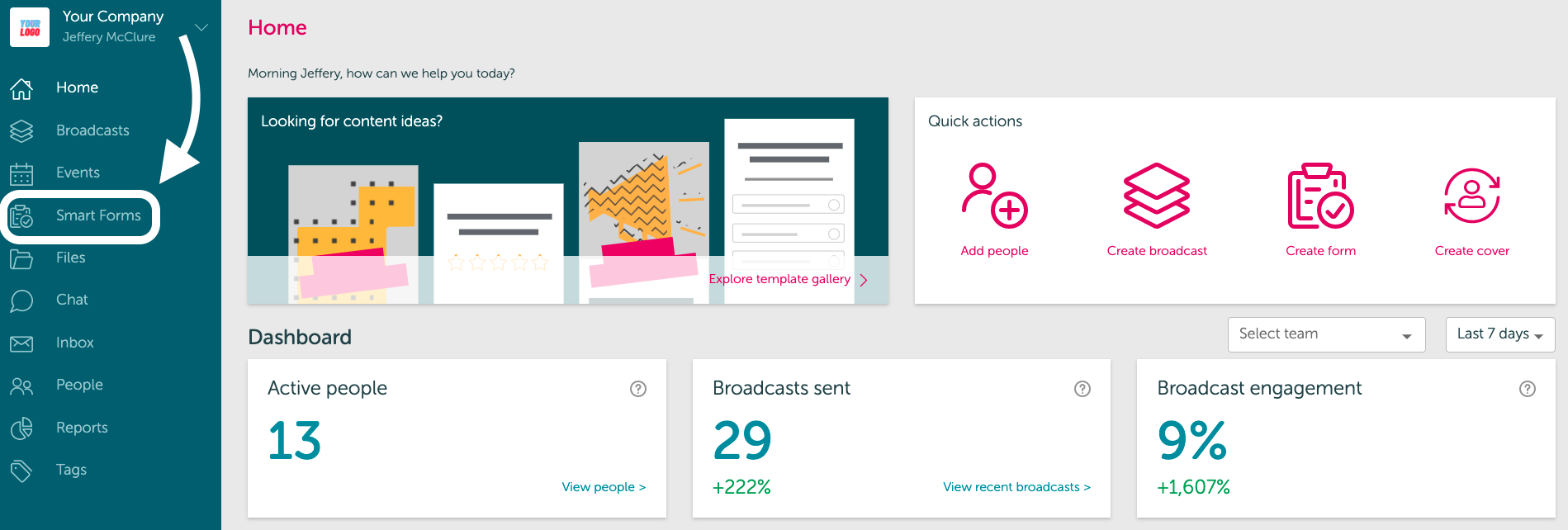
Task: Open help for Broadcasts sent card
Action: [x=1082, y=389]
